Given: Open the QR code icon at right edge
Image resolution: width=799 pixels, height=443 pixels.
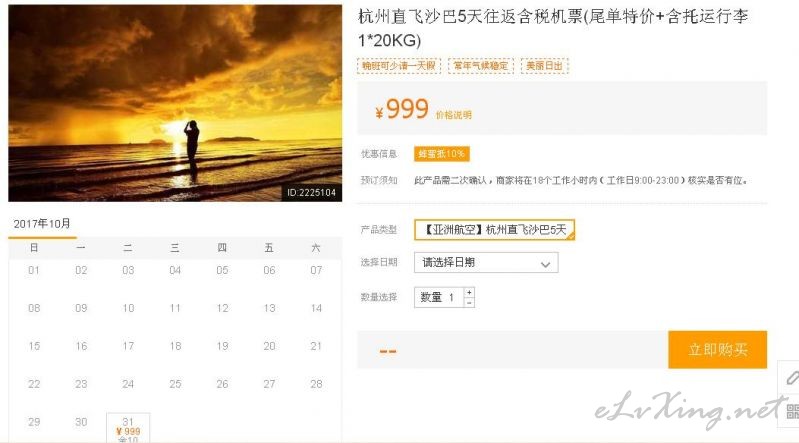Looking at the screenshot, I should tap(792, 411).
